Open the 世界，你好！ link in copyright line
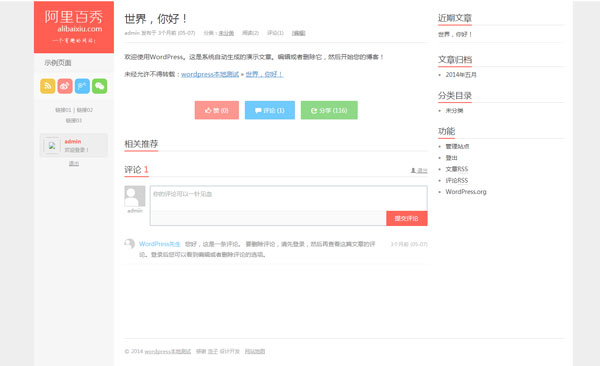This screenshot has width=600, height=366. click(264, 74)
